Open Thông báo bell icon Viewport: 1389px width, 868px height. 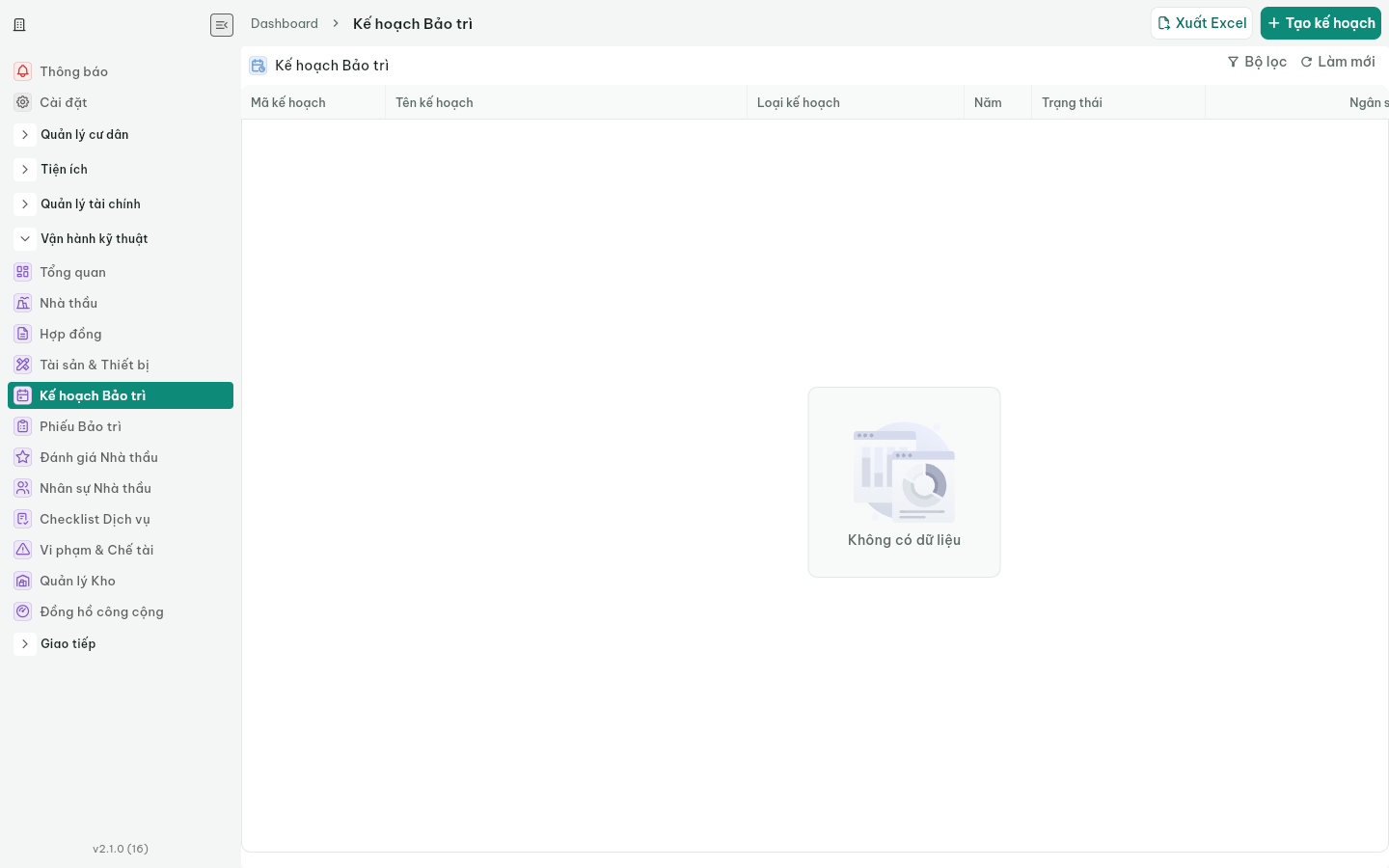(x=23, y=71)
